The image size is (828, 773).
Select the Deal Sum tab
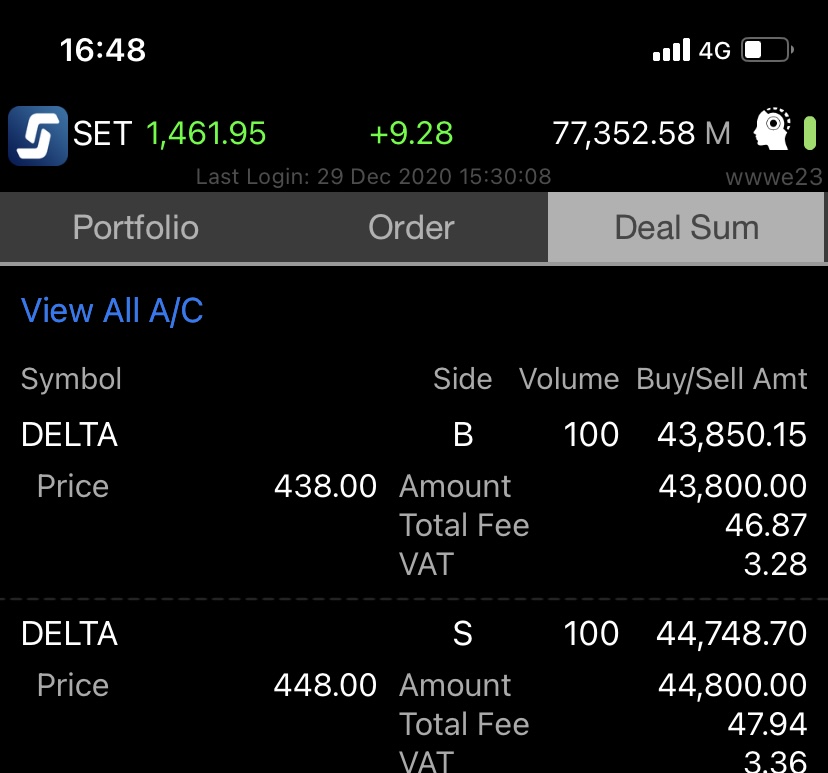click(686, 228)
